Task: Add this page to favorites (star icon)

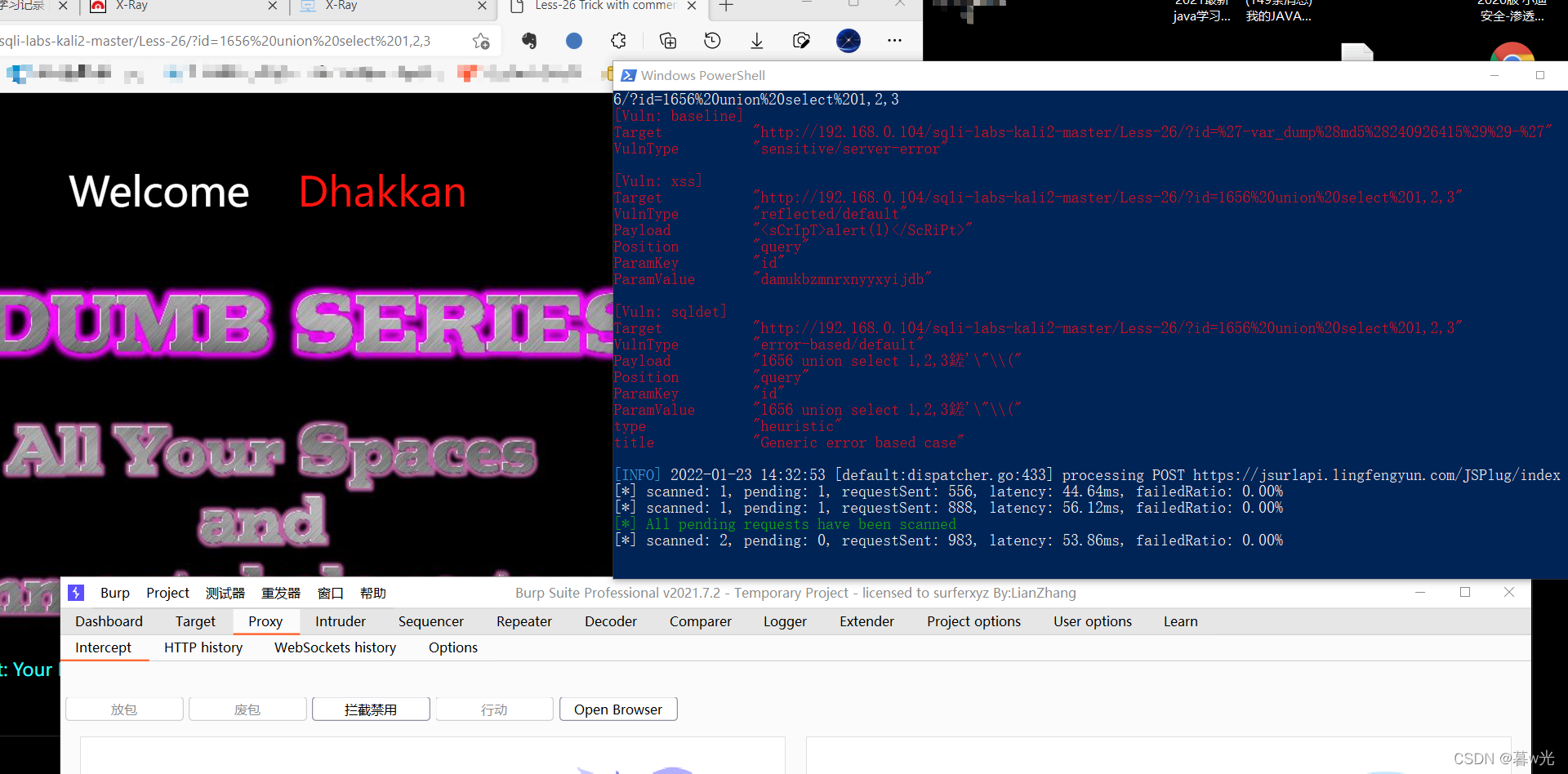Action: click(481, 41)
